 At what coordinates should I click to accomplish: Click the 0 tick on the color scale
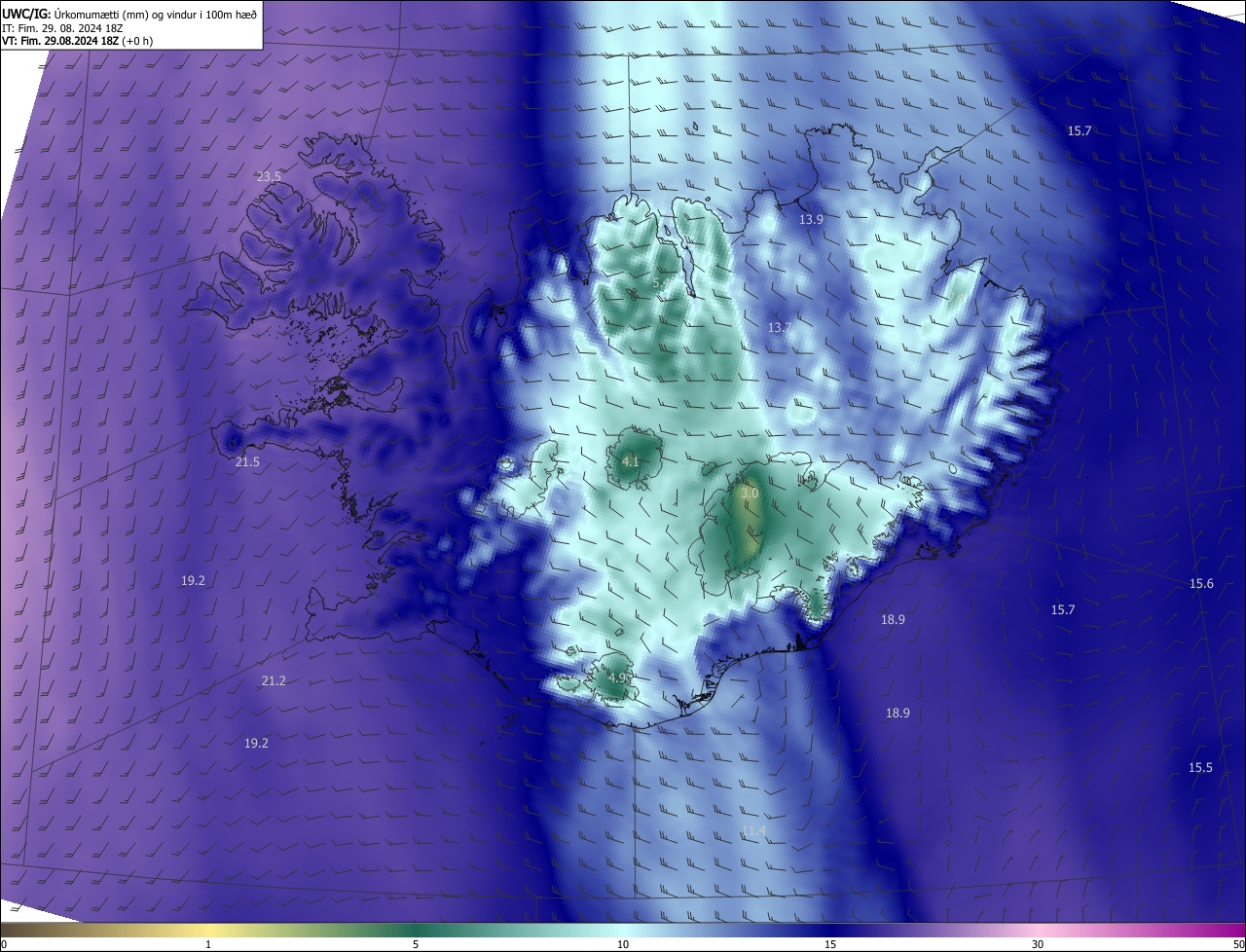pos(4,944)
